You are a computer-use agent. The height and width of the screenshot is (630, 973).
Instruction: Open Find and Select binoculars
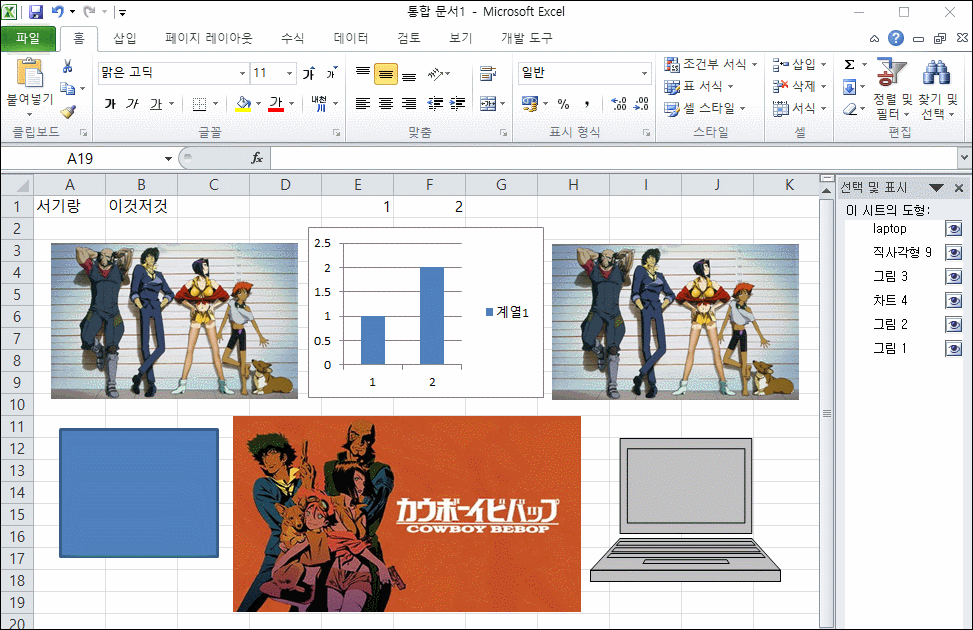(936, 73)
